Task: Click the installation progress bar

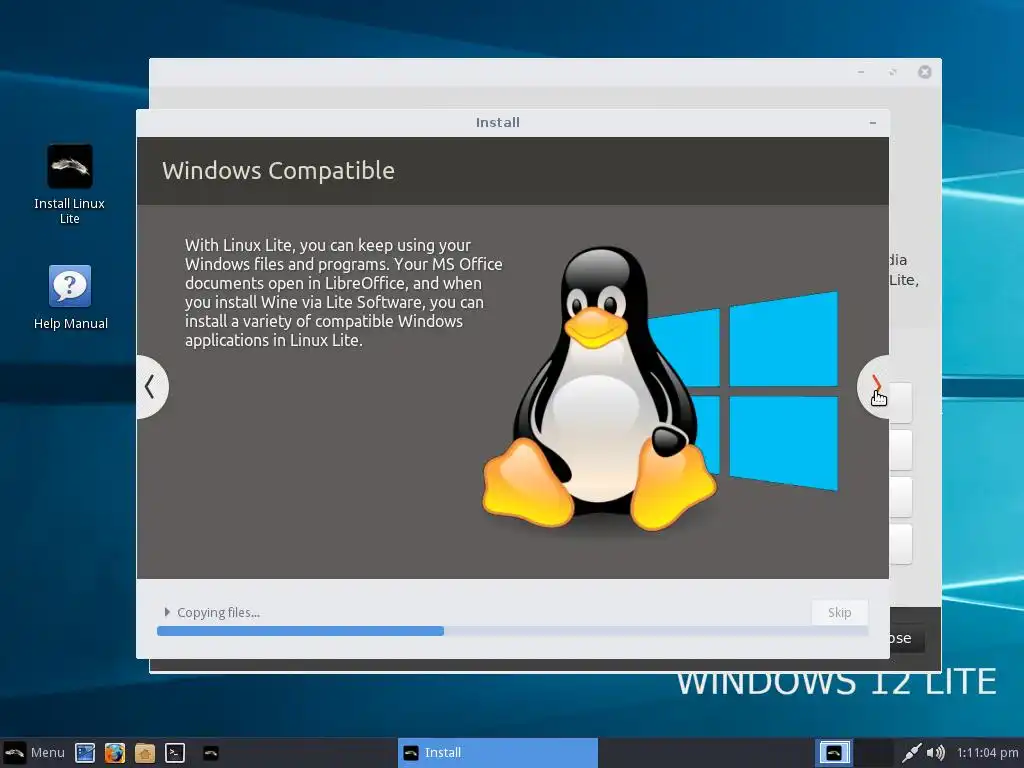Action: pos(513,631)
